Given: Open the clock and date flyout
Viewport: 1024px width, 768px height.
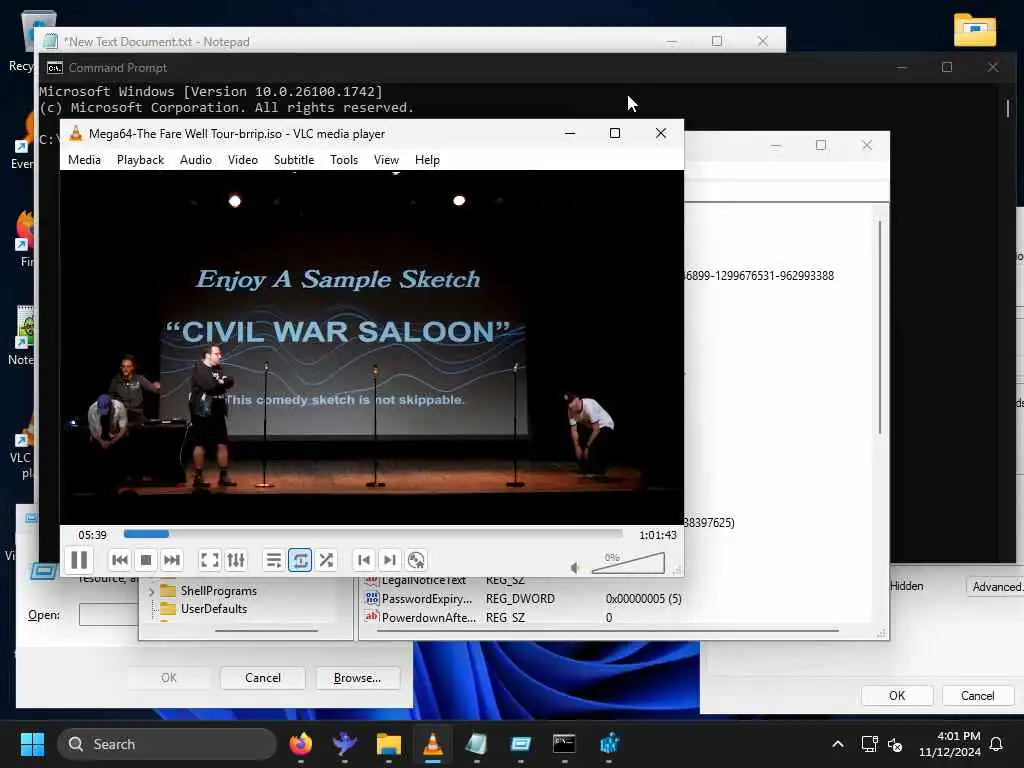Looking at the screenshot, I should tap(950, 744).
